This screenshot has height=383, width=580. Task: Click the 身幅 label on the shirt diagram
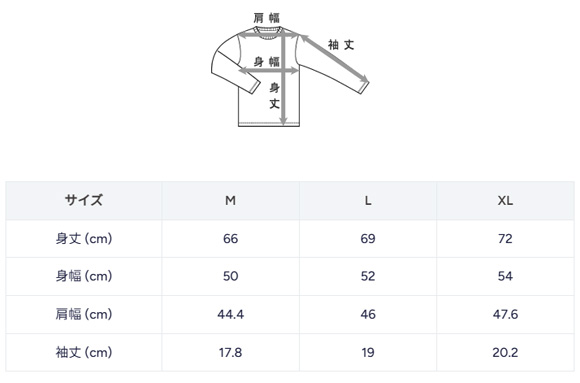pos(266,61)
